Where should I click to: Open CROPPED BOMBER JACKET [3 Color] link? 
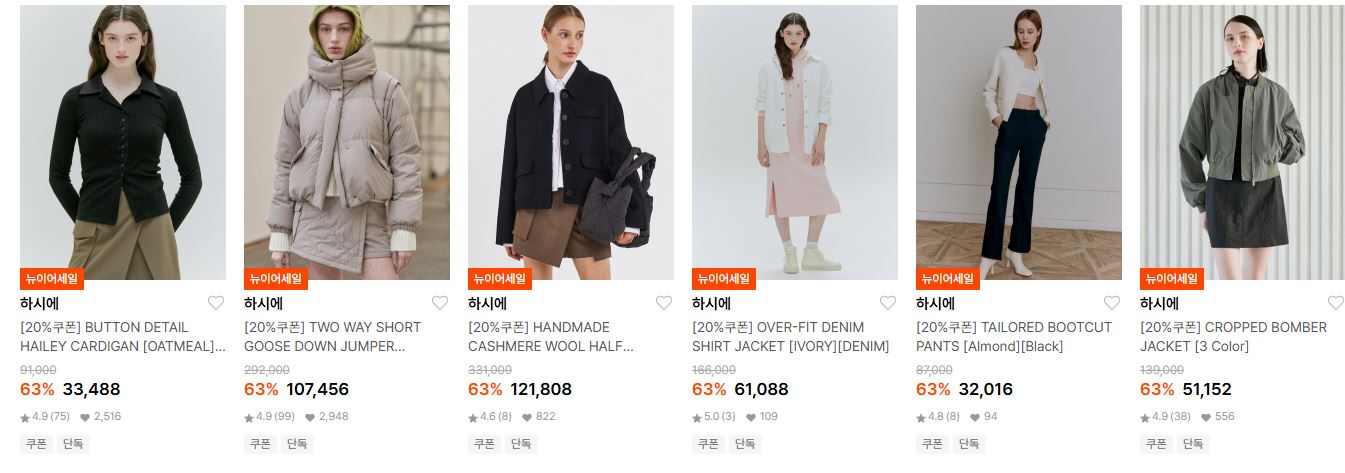pos(1234,337)
